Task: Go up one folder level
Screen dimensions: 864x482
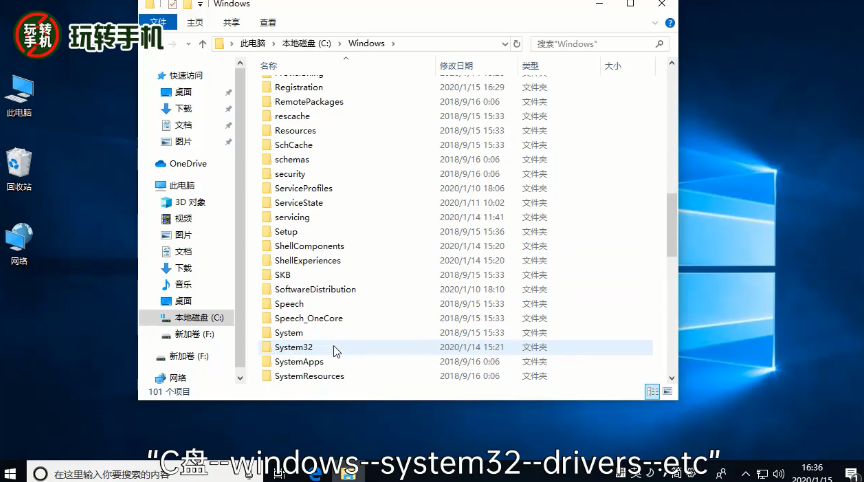Action: click(x=202, y=44)
